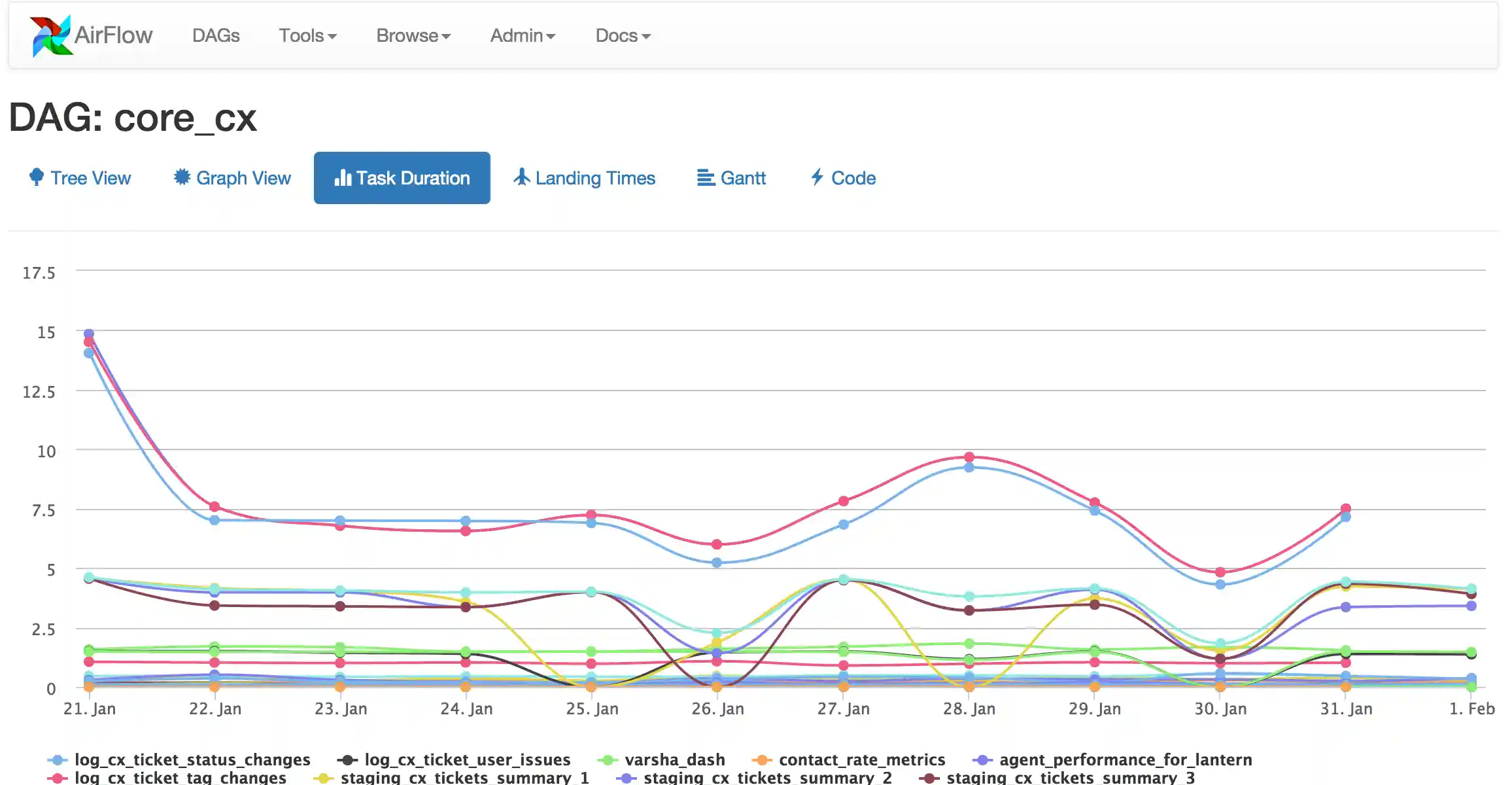Switch to the Landing Times tab
1512x785 pixels.
[594, 178]
